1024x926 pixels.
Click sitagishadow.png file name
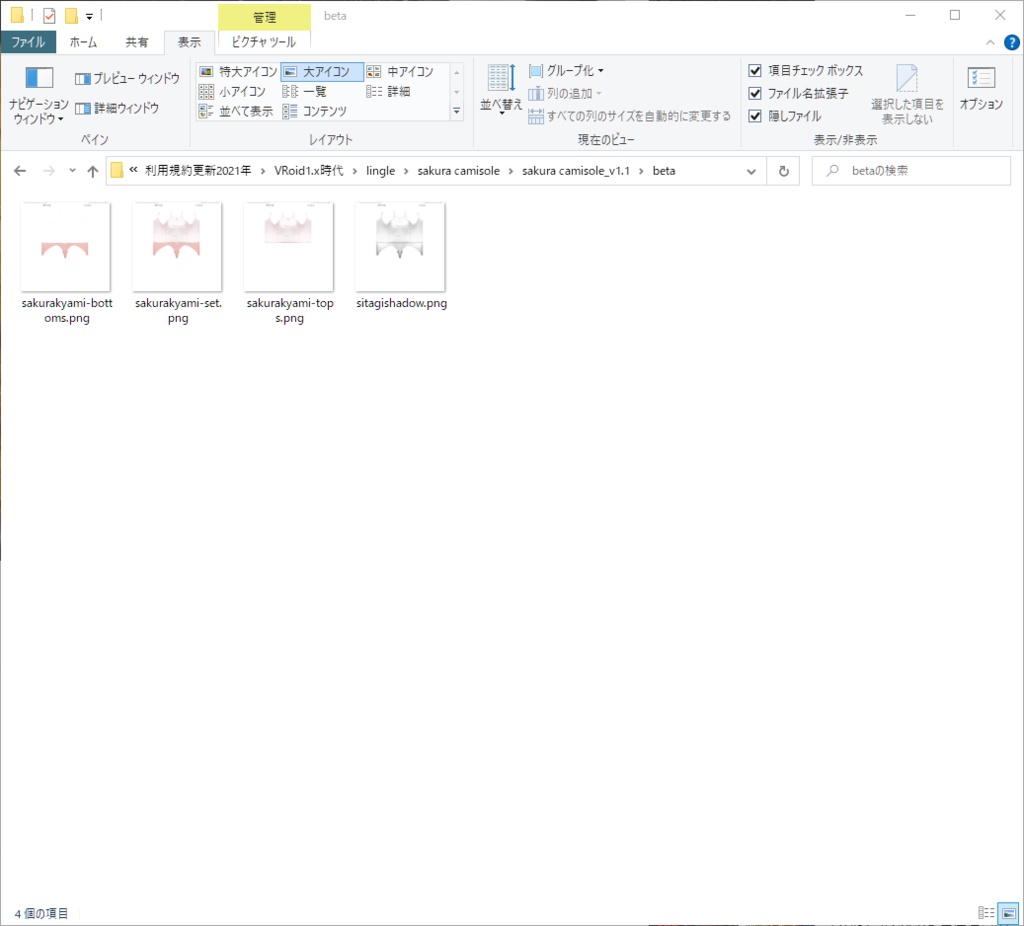(x=401, y=303)
